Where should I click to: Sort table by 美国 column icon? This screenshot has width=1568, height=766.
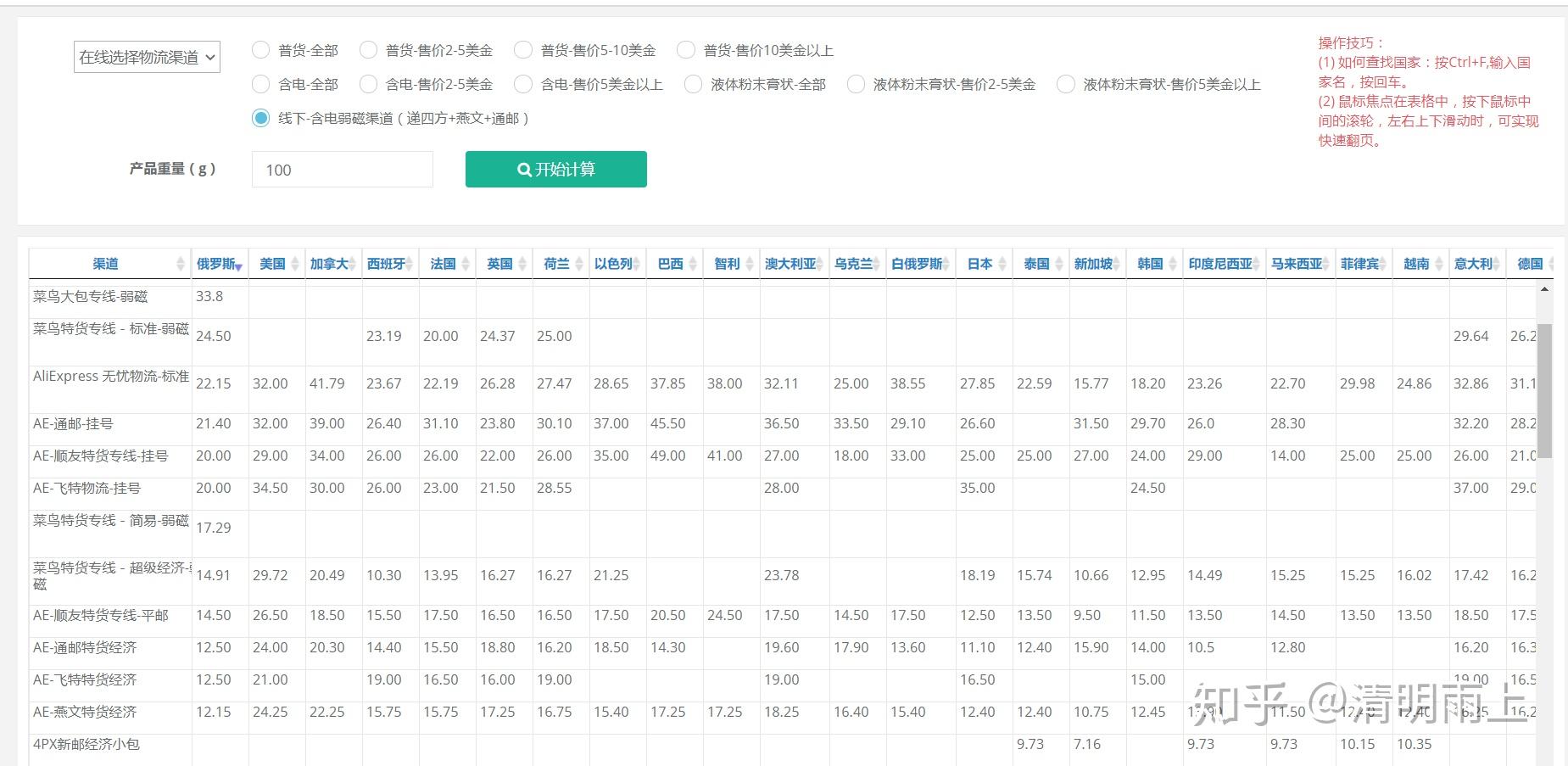[x=295, y=264]
